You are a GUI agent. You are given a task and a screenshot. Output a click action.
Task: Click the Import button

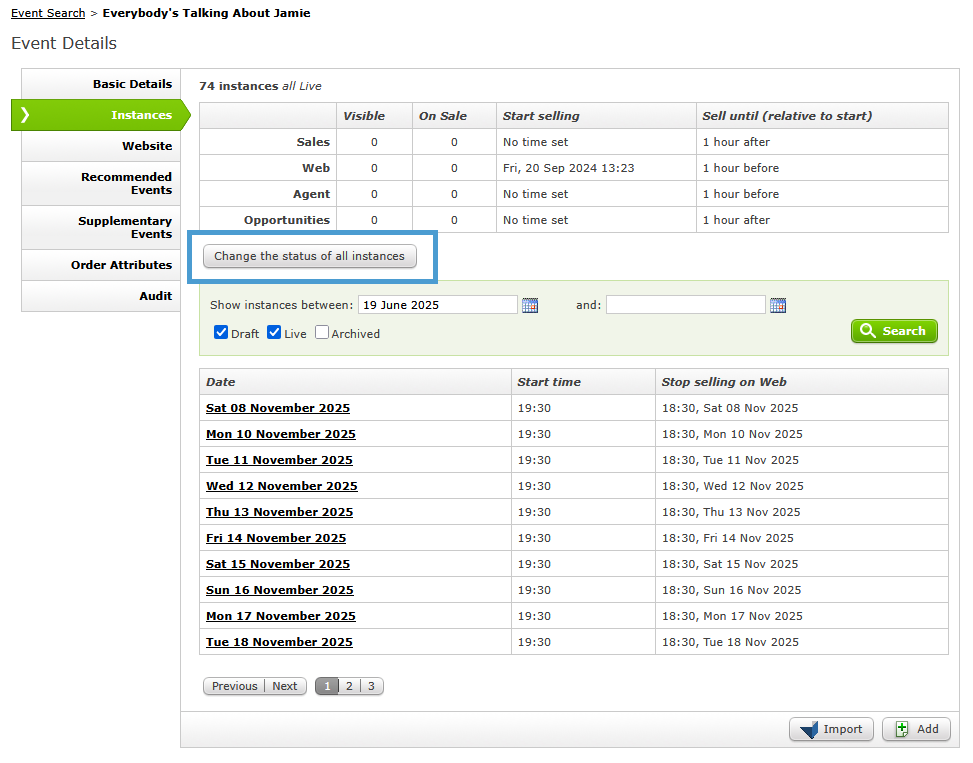point(831,729)
